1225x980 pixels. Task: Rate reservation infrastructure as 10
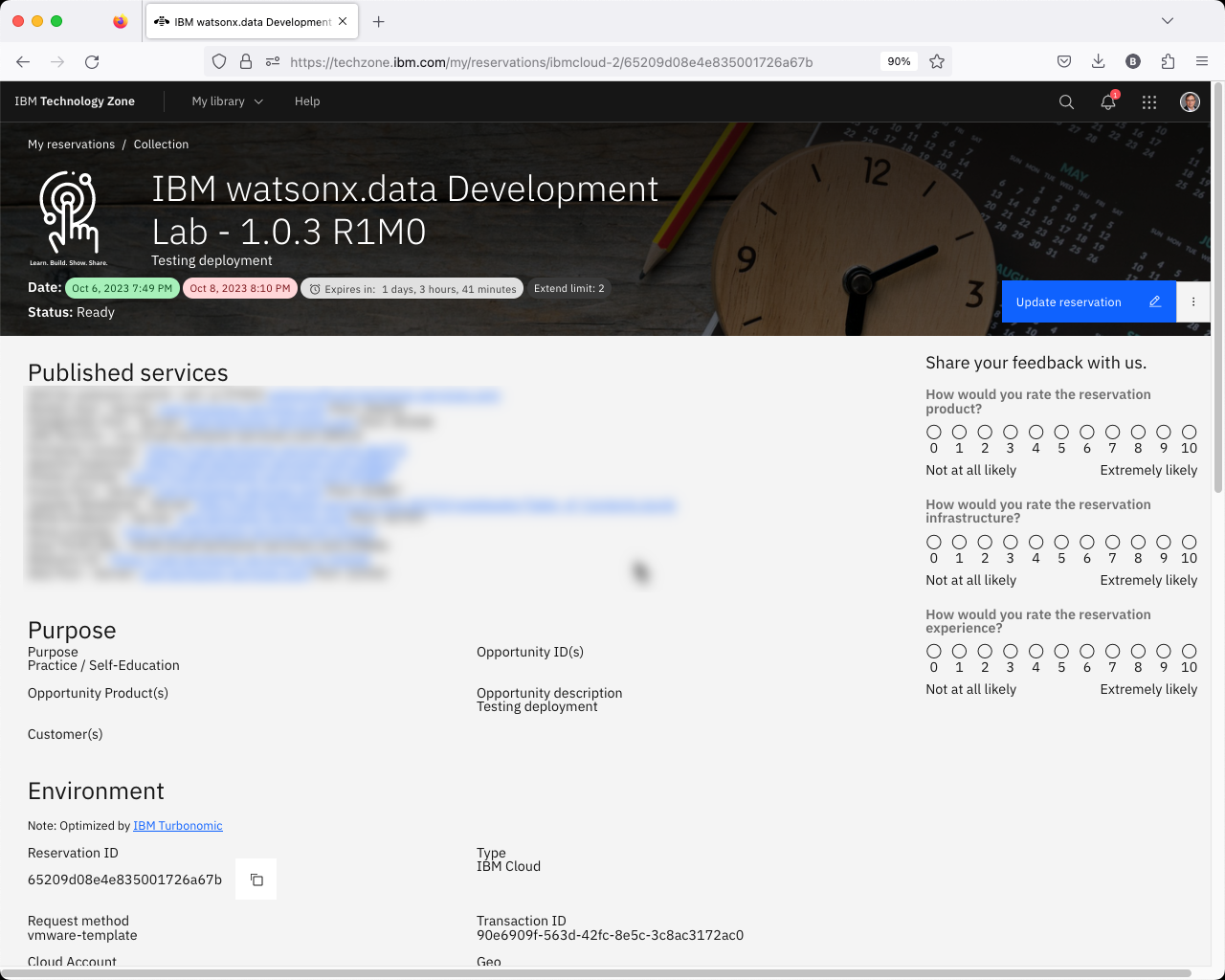1189,543
